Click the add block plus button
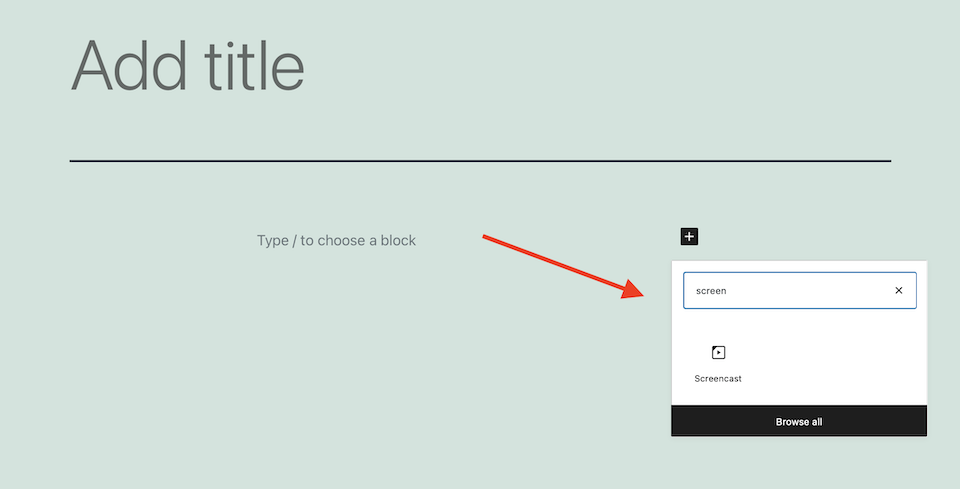Screen dimensions: 960x489 coord(689,237)
